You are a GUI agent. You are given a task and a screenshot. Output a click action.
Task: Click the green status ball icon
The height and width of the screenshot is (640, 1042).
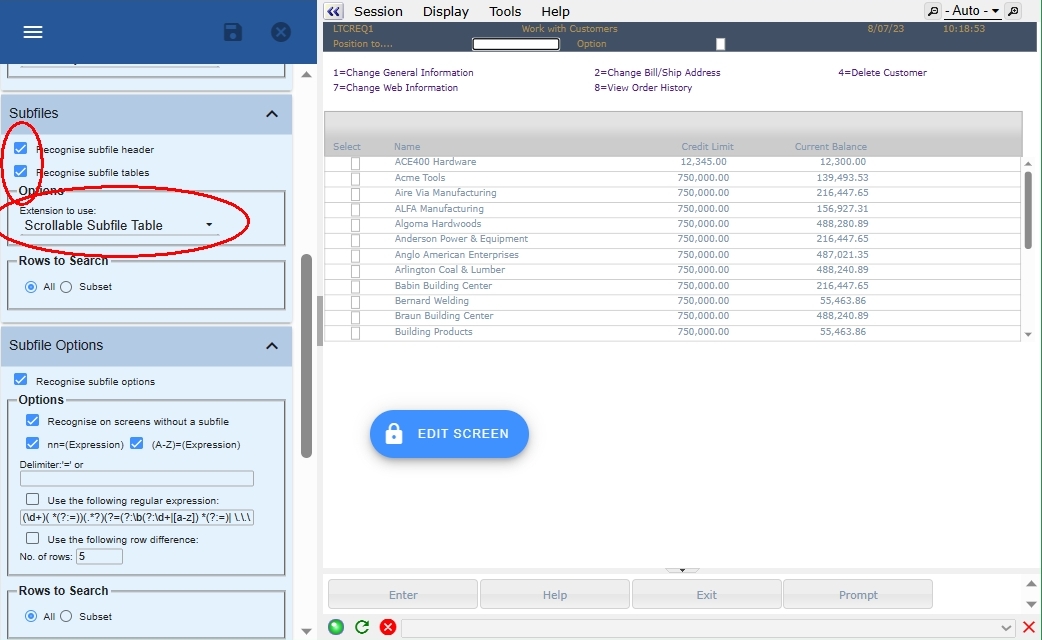(x=336, y=628)
